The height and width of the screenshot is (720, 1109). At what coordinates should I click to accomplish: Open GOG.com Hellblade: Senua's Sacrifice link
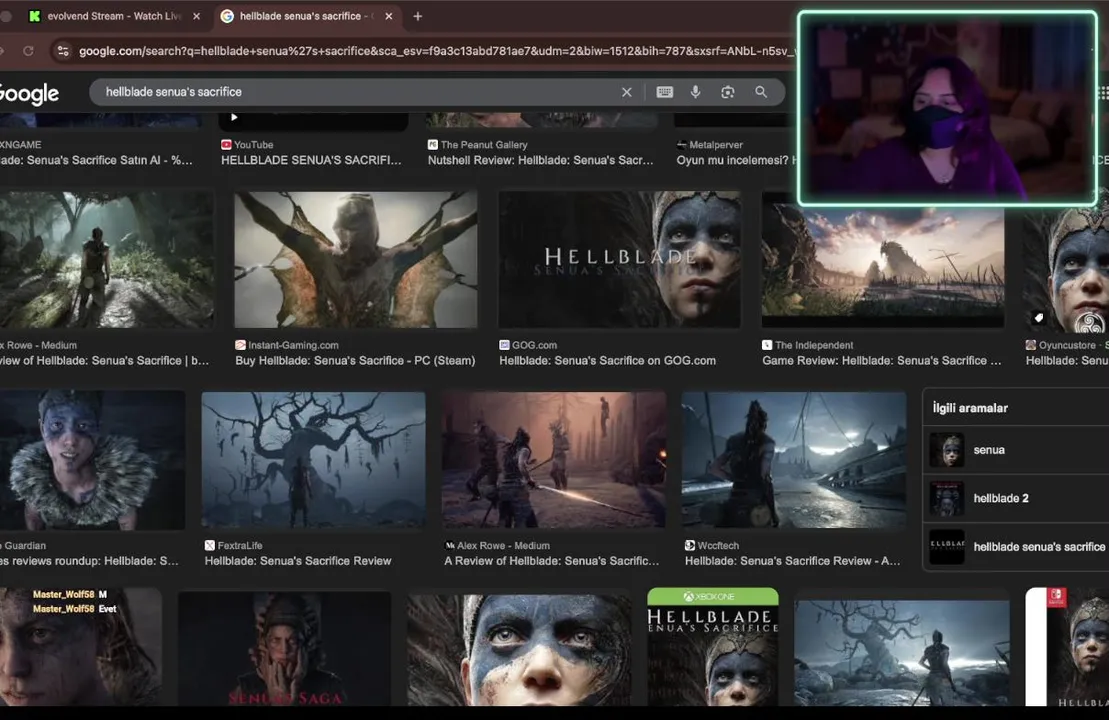coord(607,361)
